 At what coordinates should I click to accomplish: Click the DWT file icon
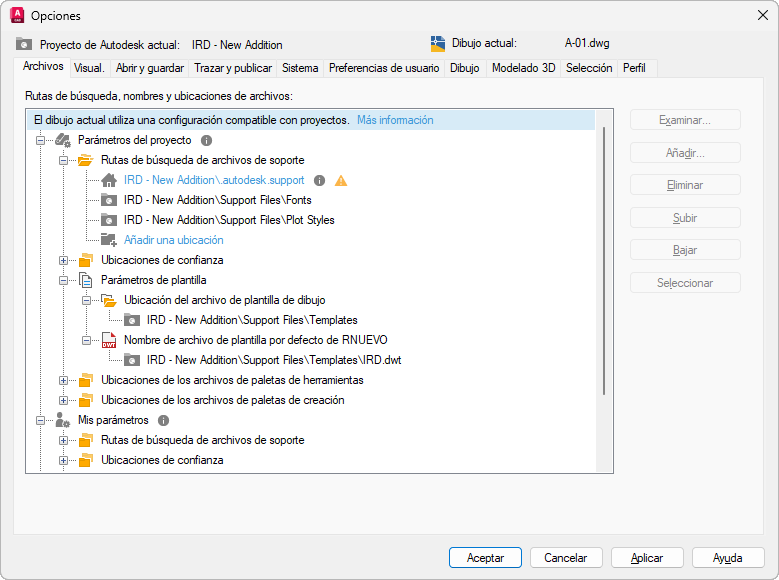click(109, 340)
